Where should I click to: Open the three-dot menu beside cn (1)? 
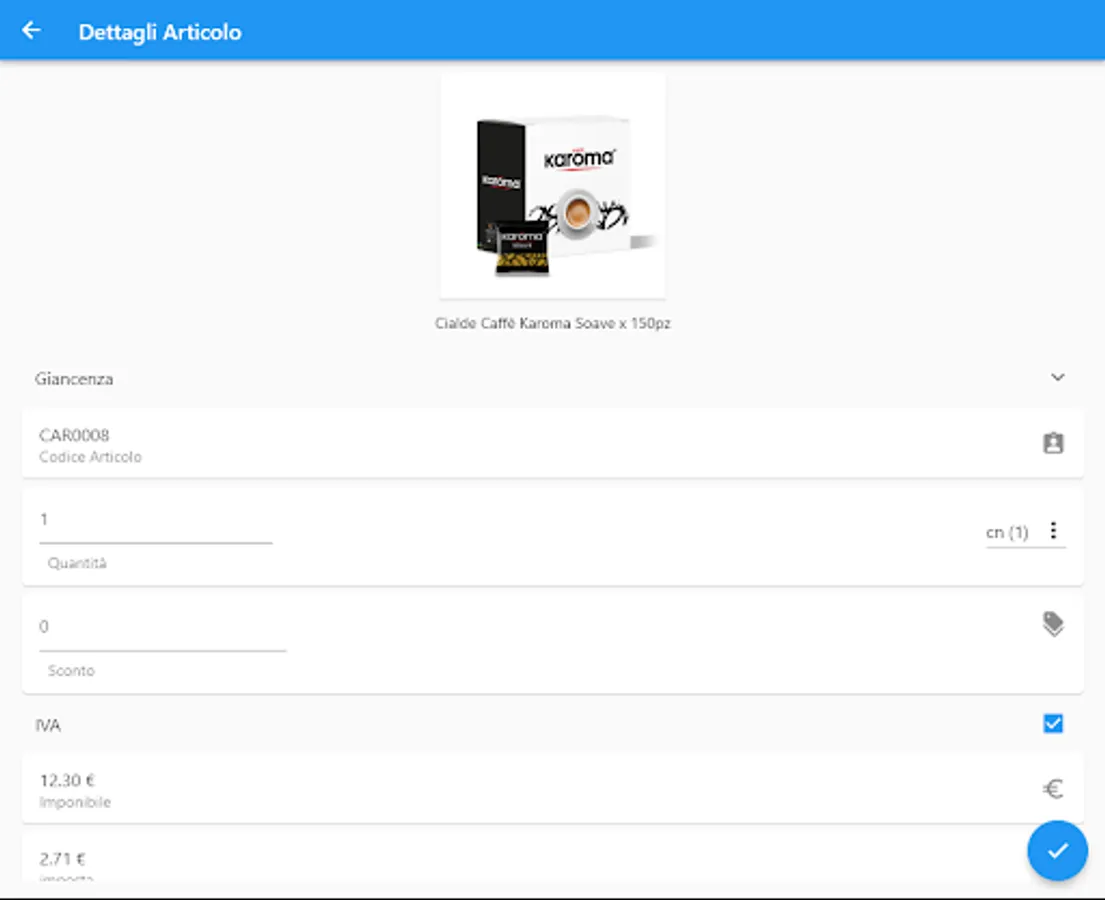tap(1053, 531)
